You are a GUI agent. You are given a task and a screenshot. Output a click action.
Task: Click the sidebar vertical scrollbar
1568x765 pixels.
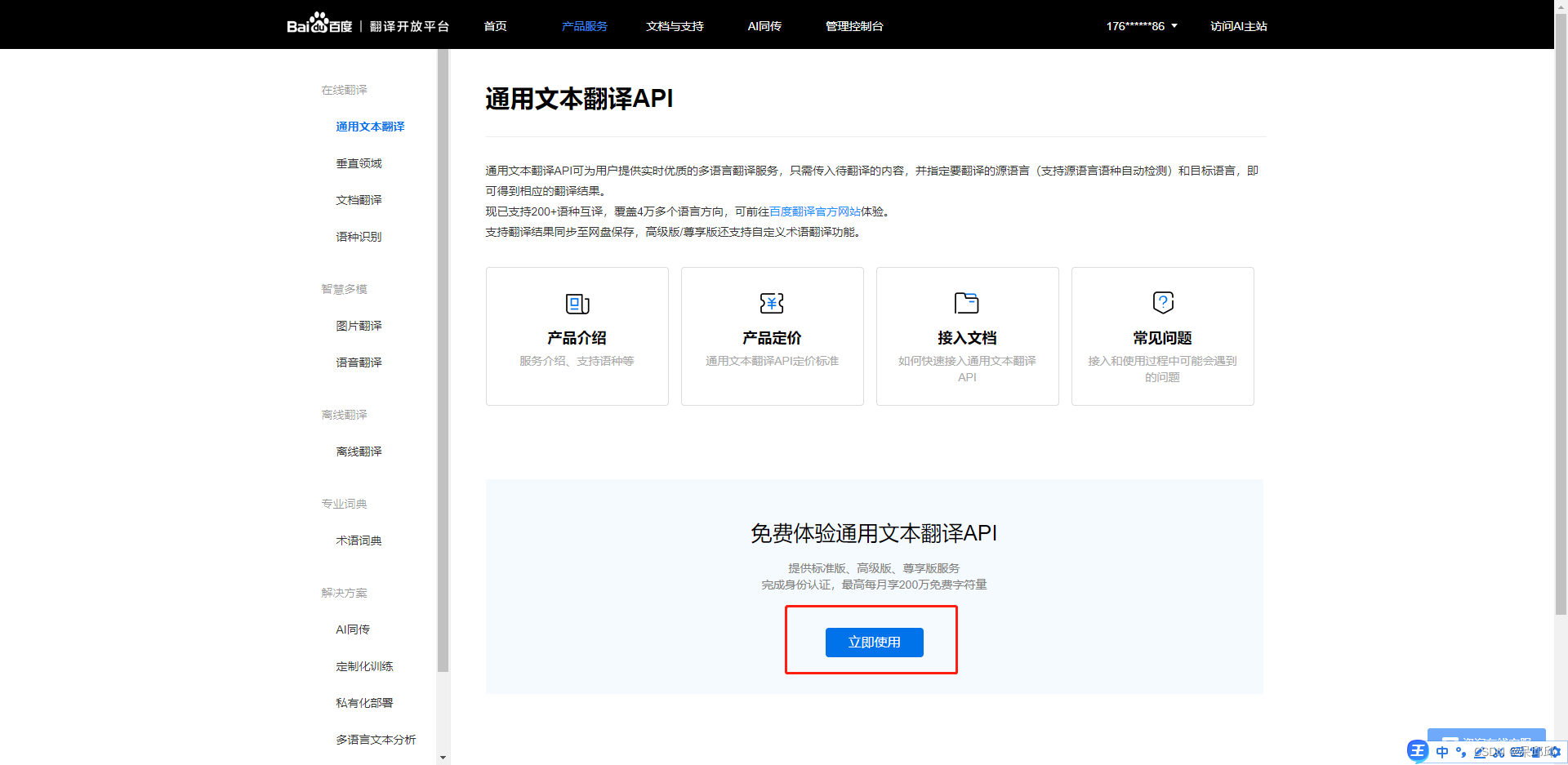pyautogui.click(x=443, y=360)
